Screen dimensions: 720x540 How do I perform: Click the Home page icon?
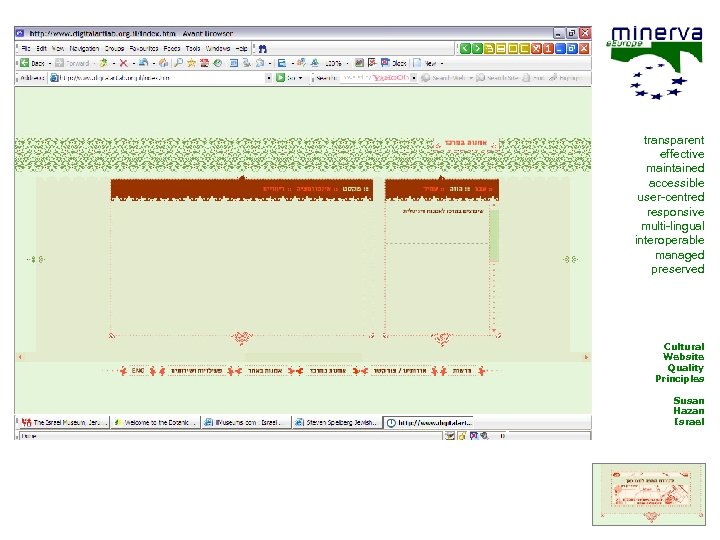pos(163,63)
